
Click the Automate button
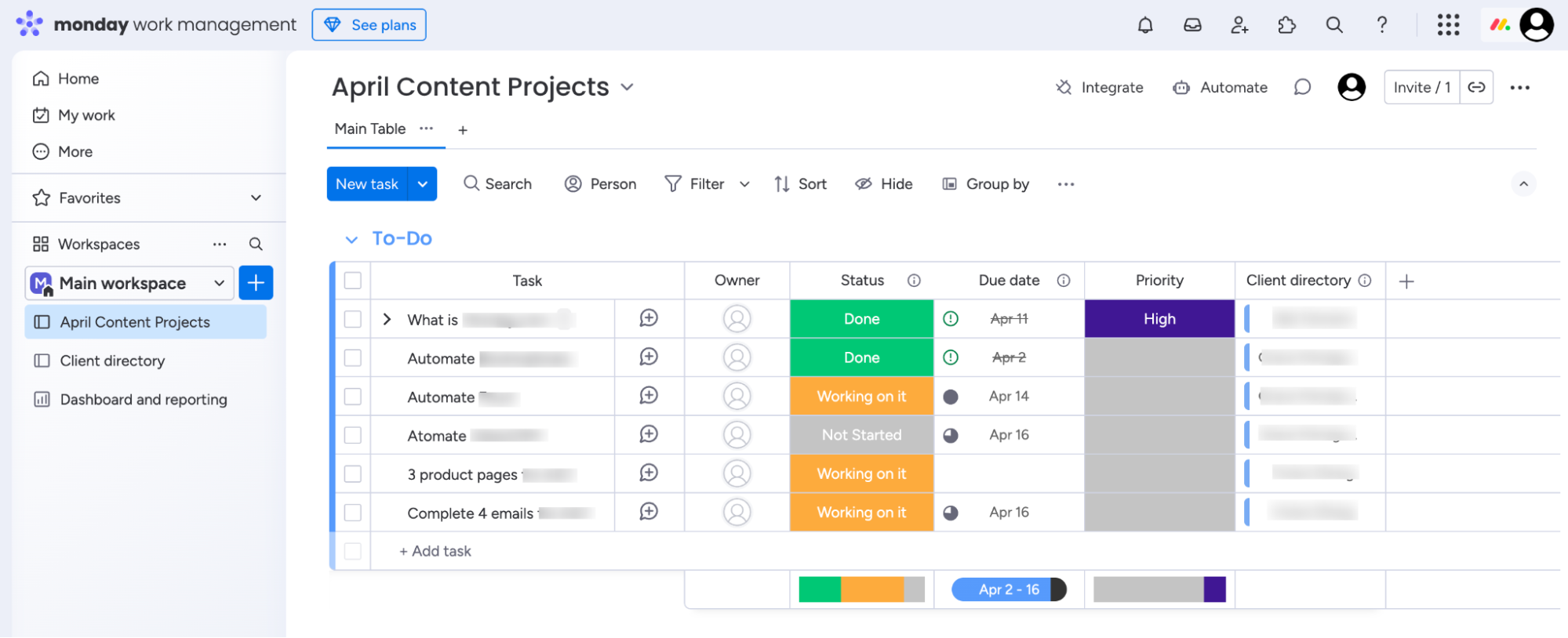1221,88
